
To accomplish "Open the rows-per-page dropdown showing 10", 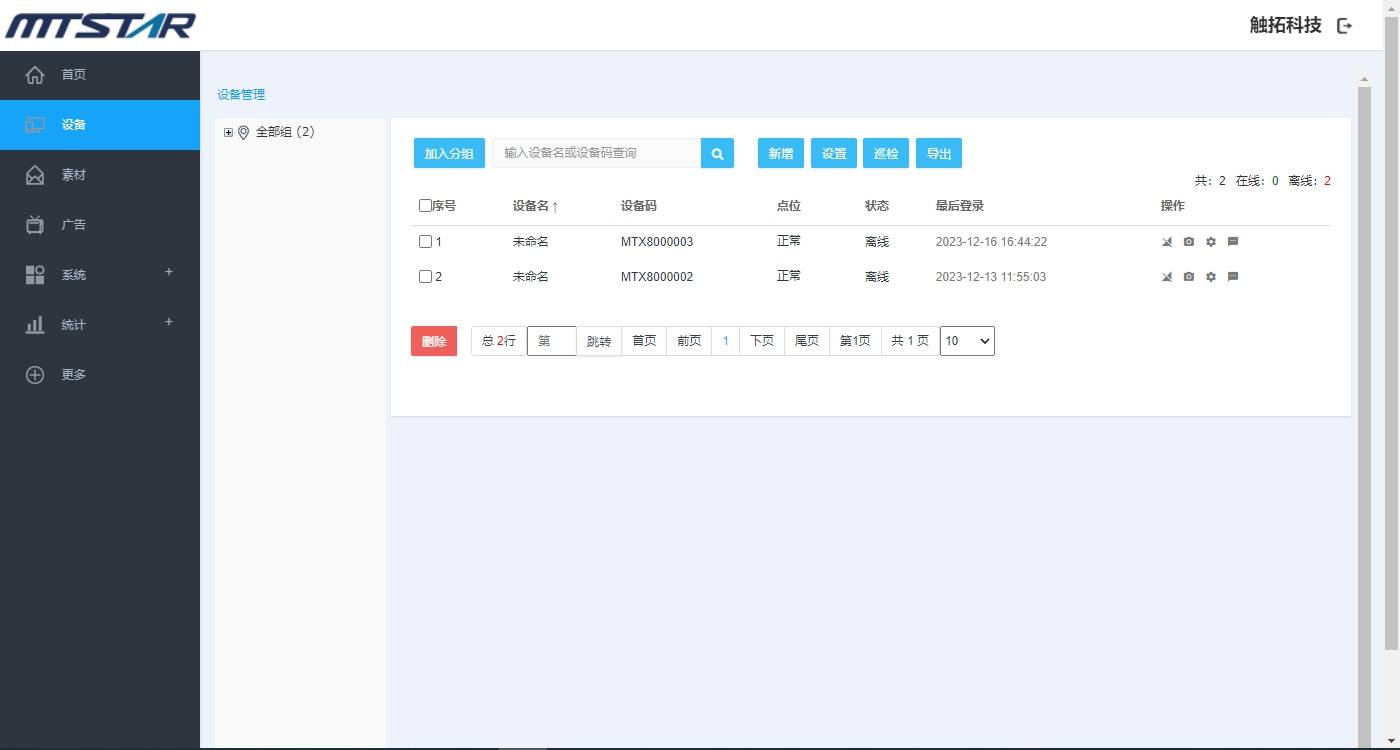I will pyautogui.click(x=966, y=341).
